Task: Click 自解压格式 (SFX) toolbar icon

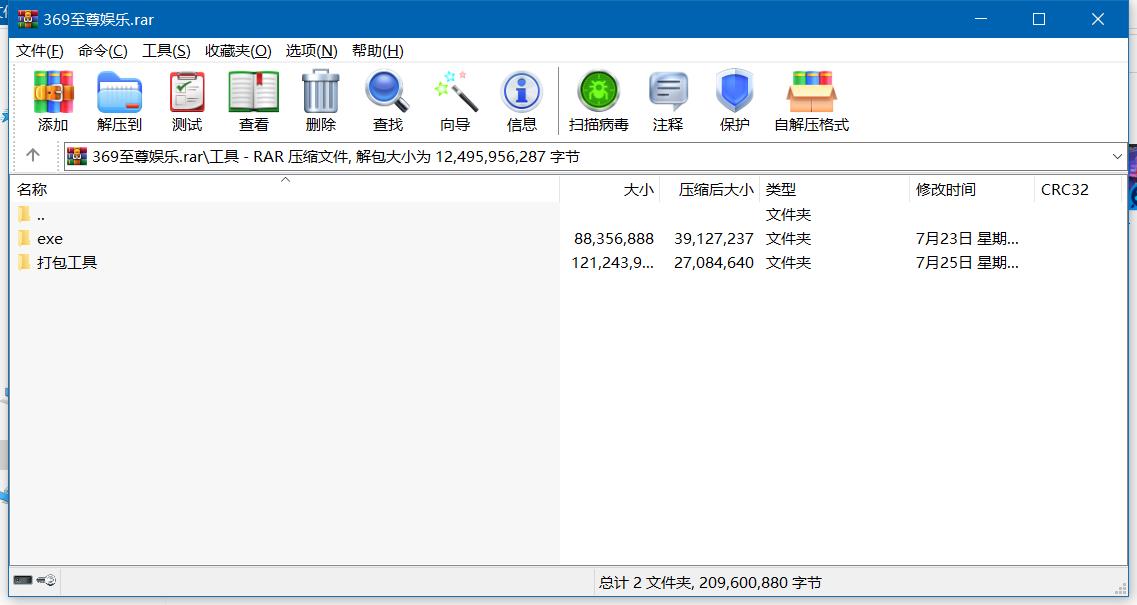Action: (811, 101)
